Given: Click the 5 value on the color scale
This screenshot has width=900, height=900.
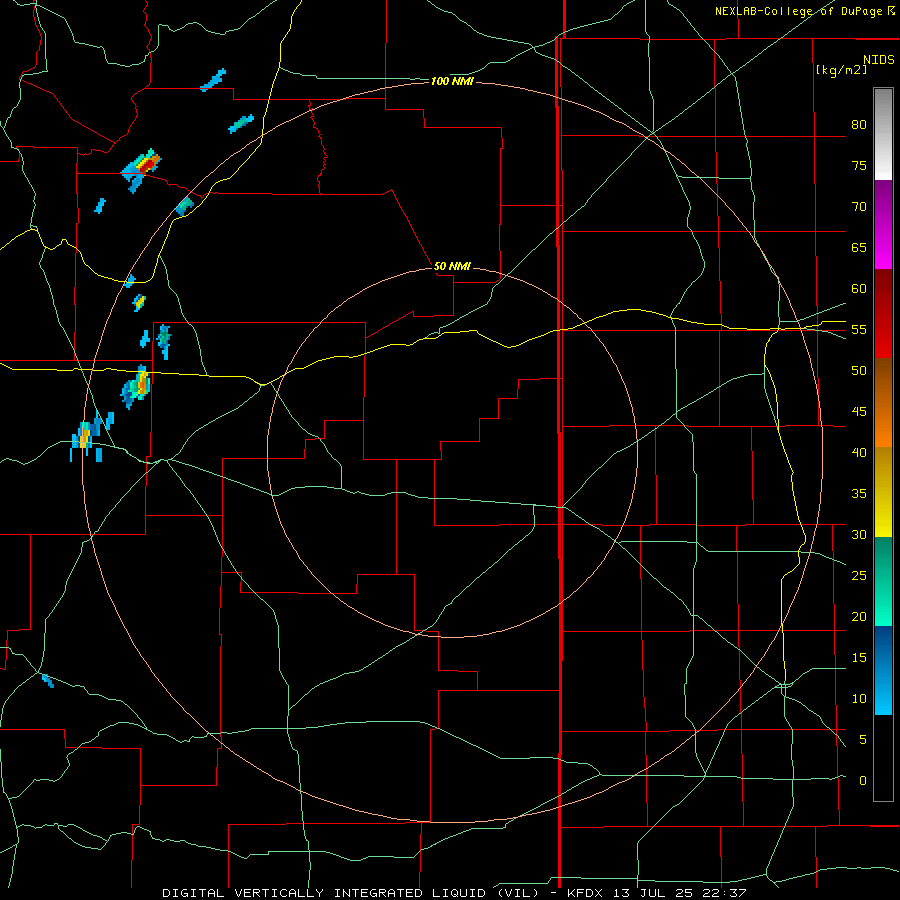Looking at the screenshot, I should click(863, 739).
